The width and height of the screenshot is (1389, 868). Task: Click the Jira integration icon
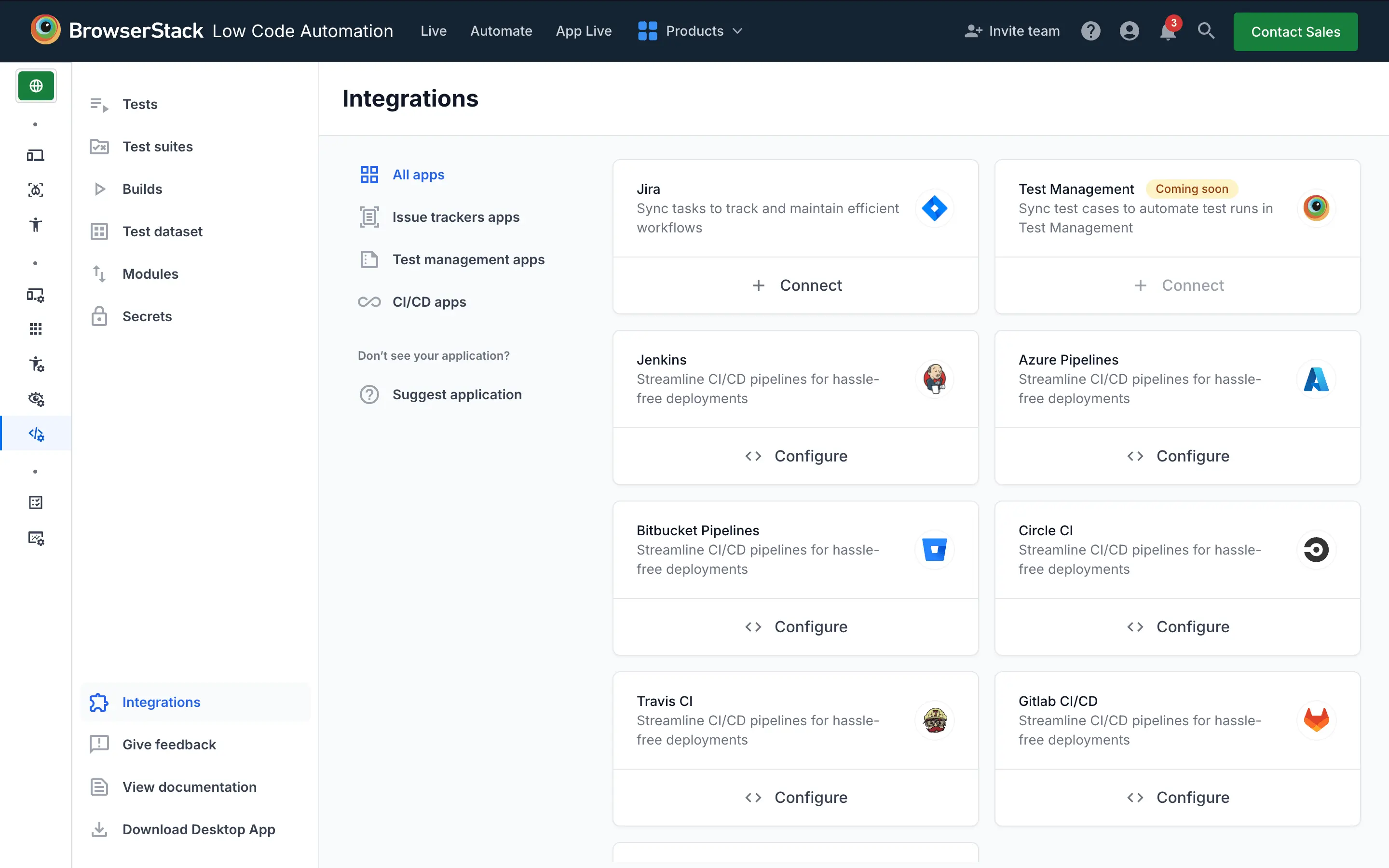[x=933, y=208]
